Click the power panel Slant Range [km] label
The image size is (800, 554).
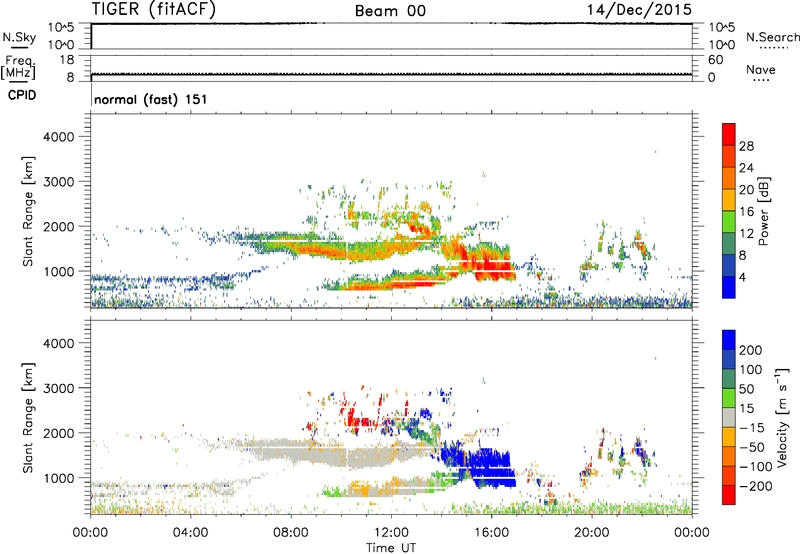28,211
